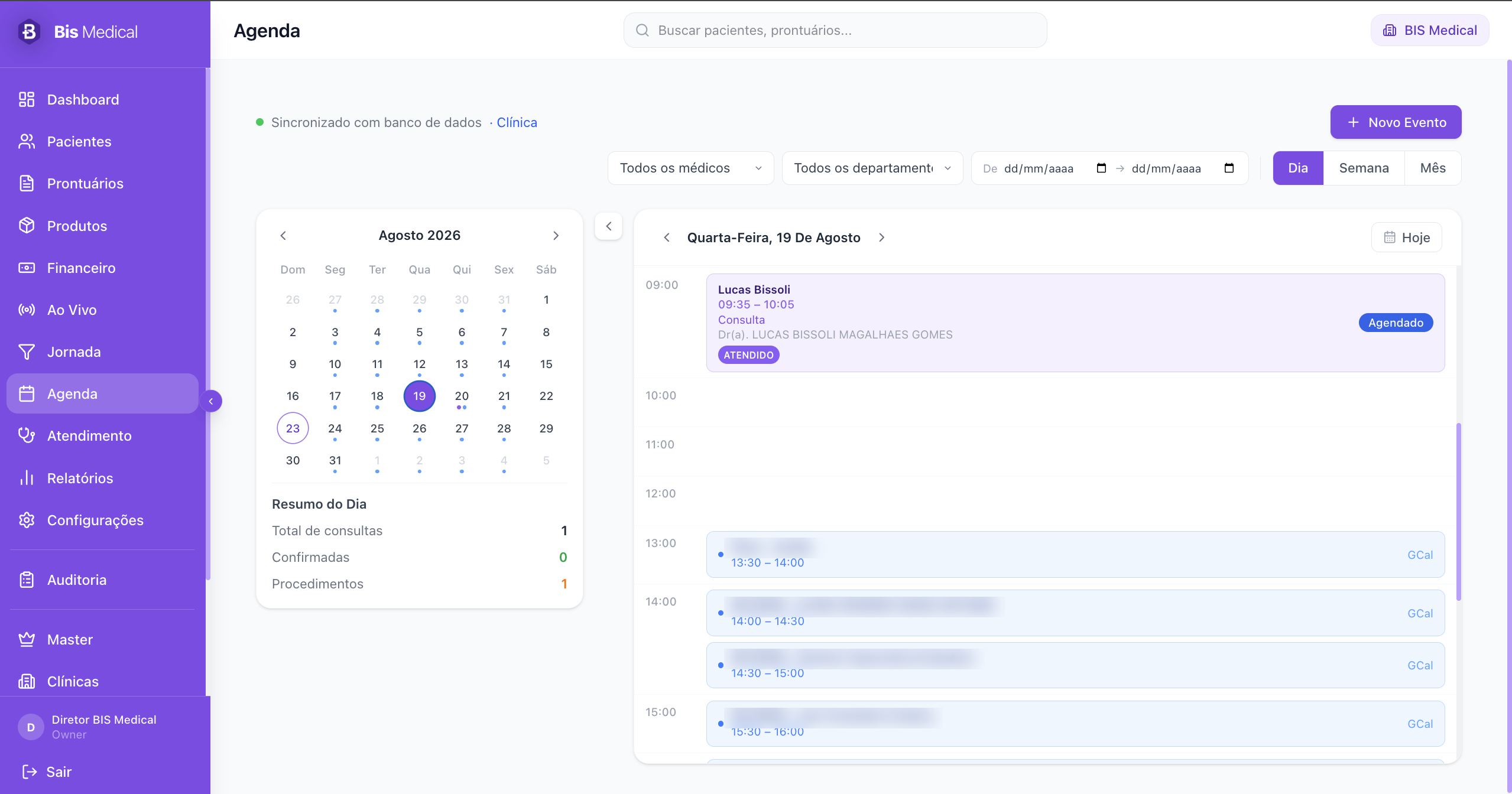The height and width of the screenshot is (794, 1512).
Task: Click Diretor BIS Medical user profile
Action: 104,727
